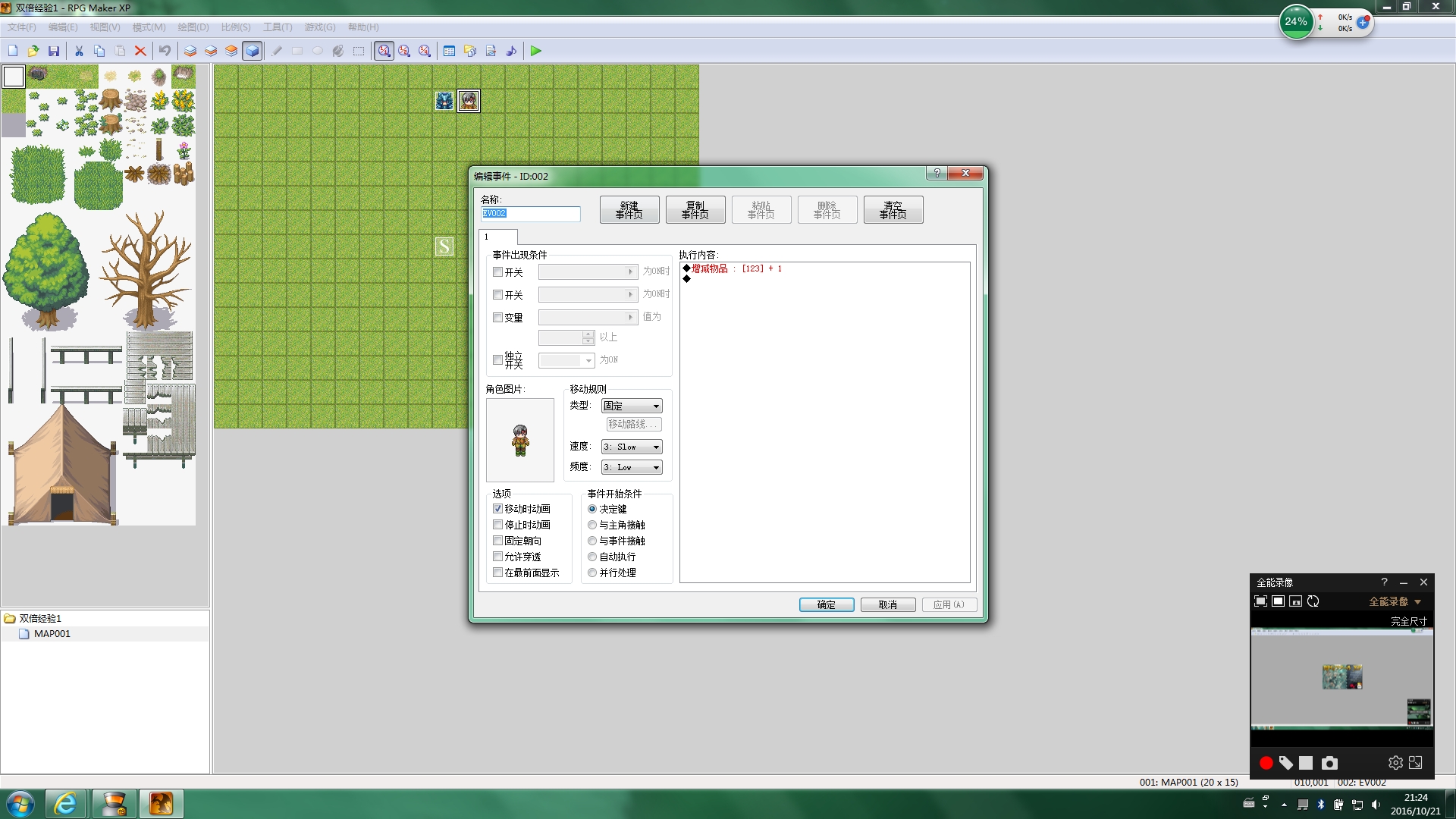Enable the 允许穿透 checkbox
Screen dimensions: 1456x819
[x=497, y=557]
